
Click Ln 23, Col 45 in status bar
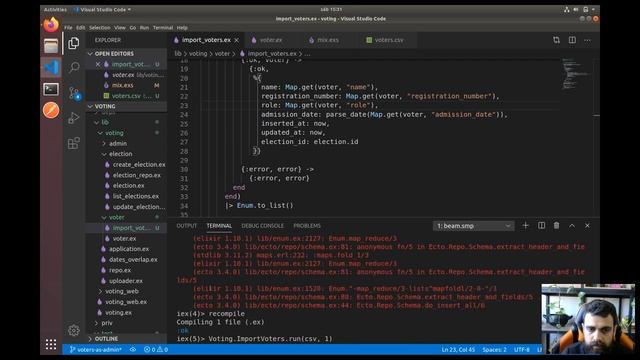pos(458,349)
